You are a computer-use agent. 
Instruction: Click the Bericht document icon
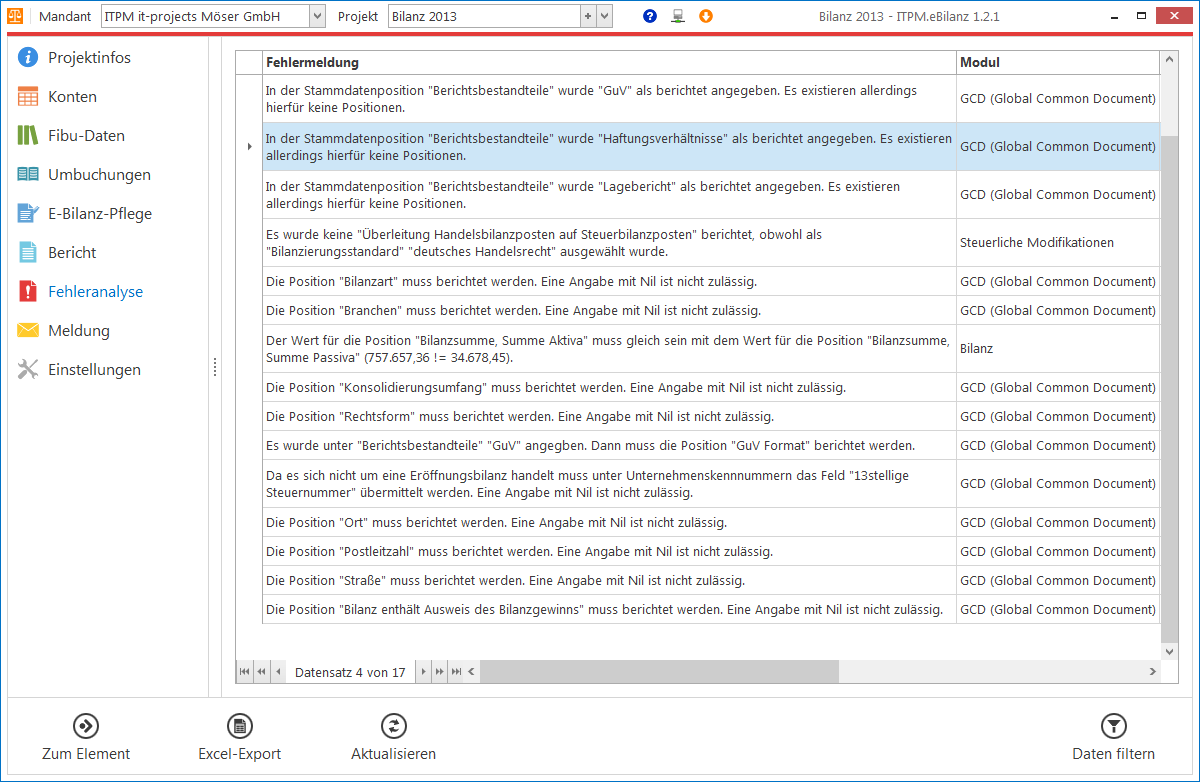pyautogui.click(x=28, y=252)
